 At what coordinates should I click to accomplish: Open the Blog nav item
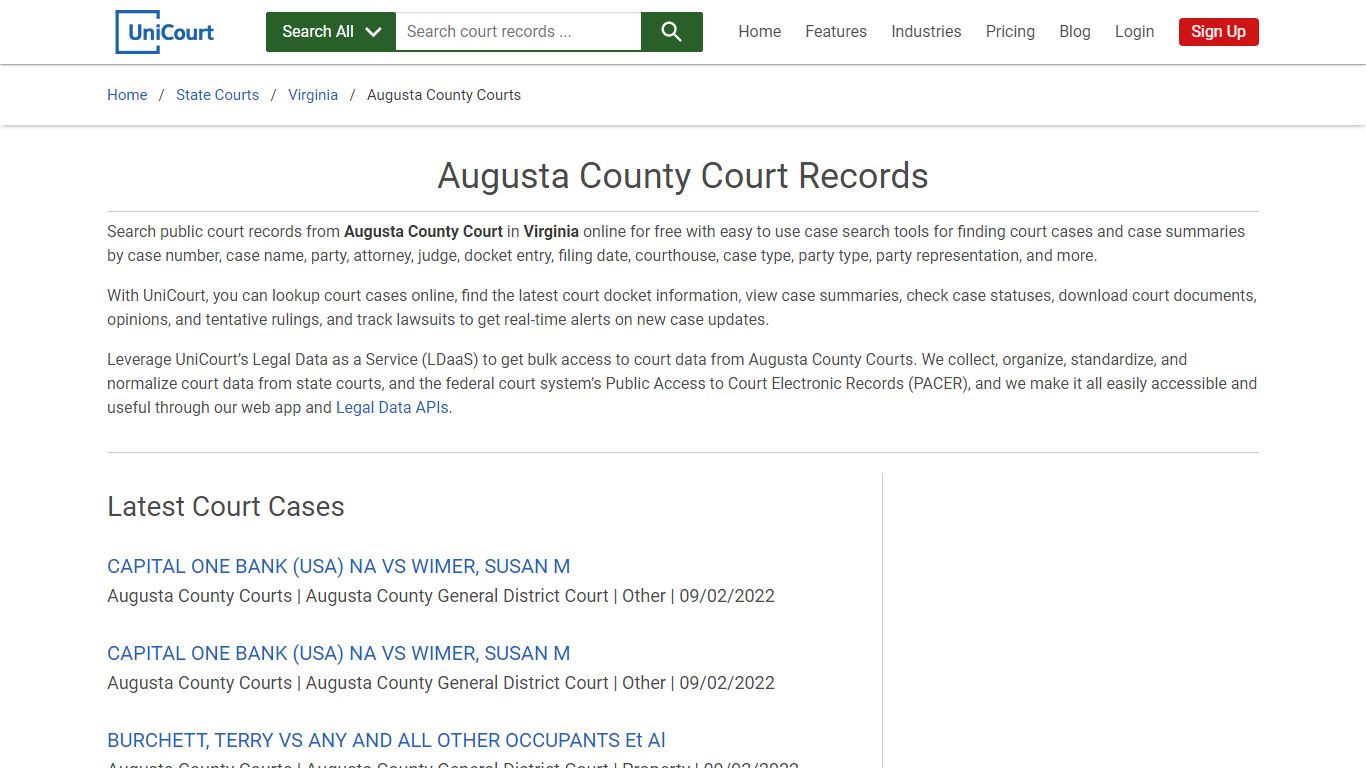pyautogui.click(x=1075, y=32)
